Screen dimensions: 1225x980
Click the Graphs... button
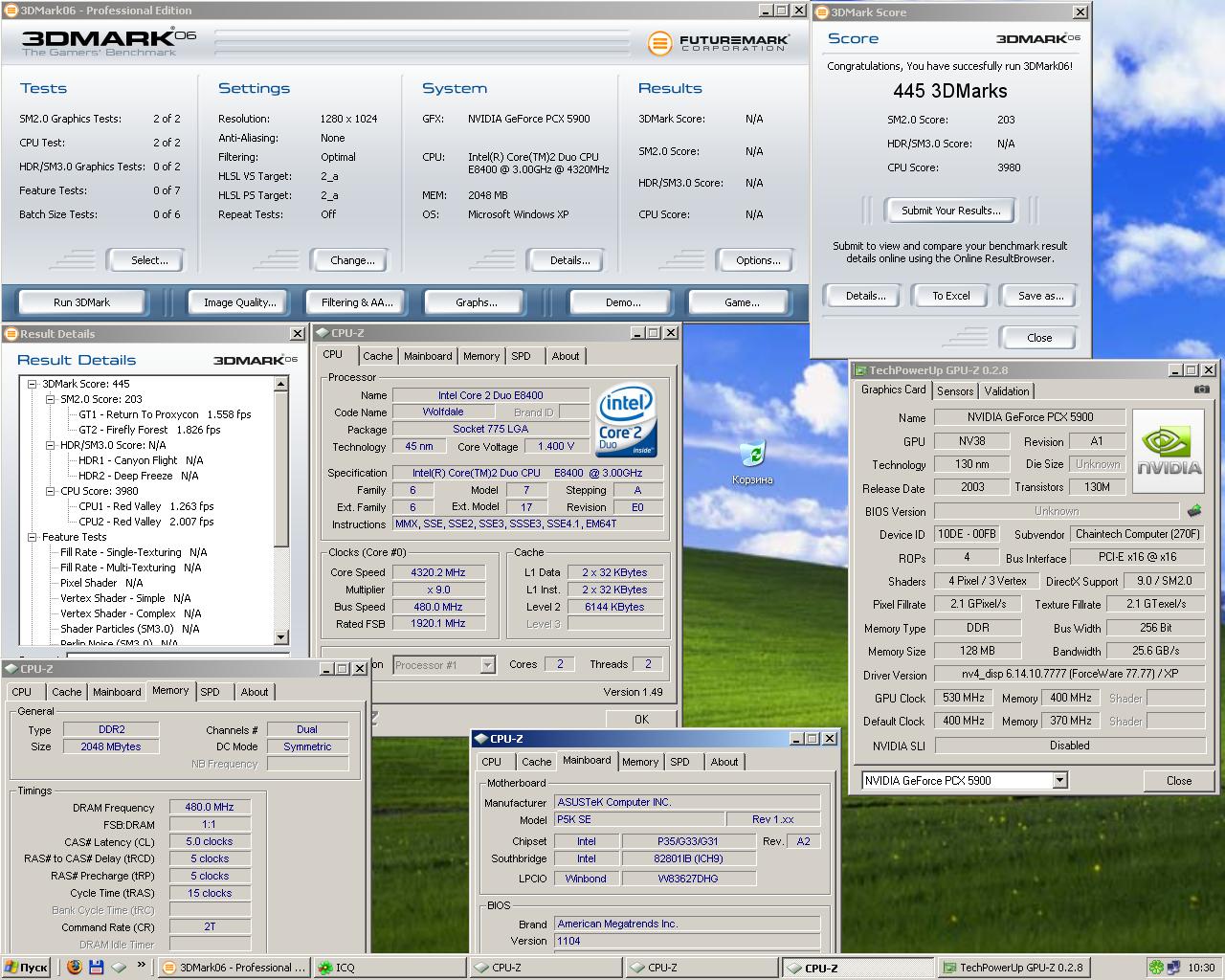[x=477, y=302]
